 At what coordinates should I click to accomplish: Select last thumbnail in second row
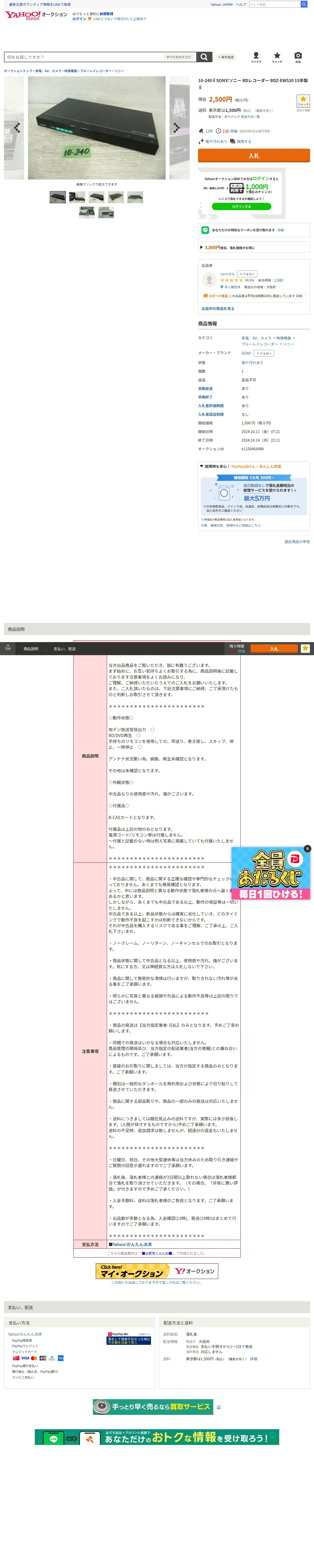tap(106, 212)
